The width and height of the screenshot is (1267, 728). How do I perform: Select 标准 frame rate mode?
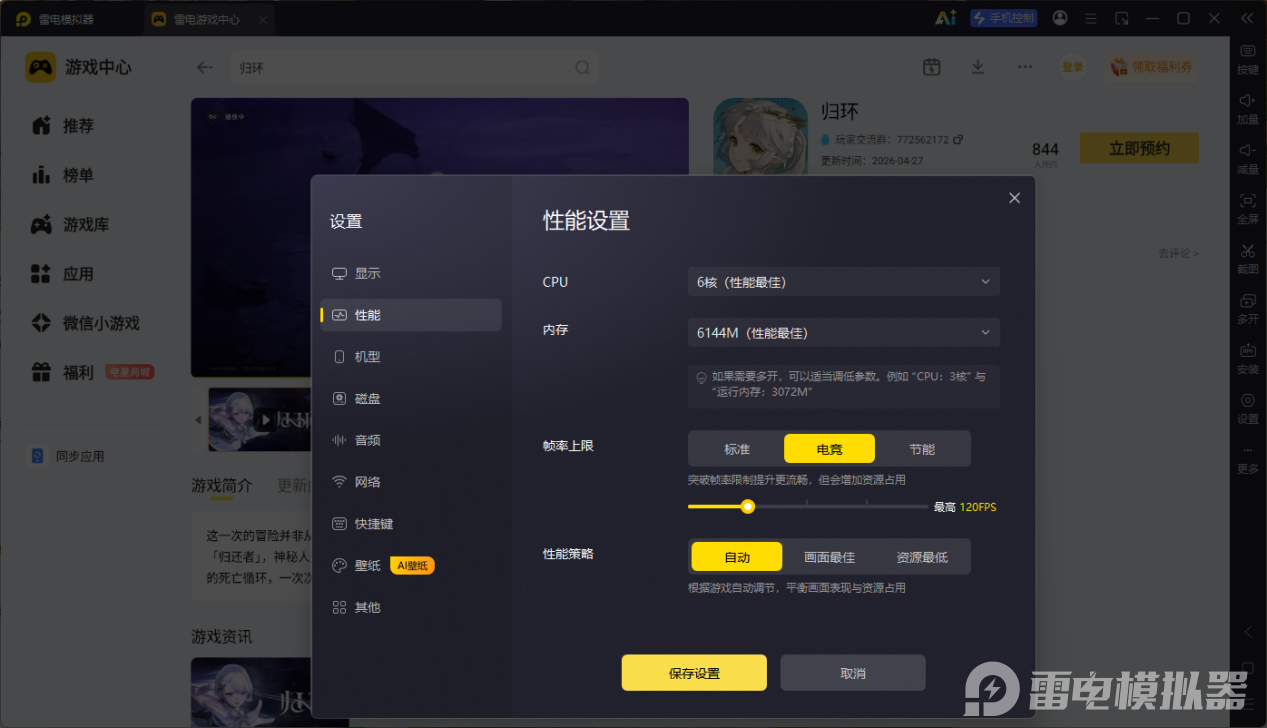737,449
